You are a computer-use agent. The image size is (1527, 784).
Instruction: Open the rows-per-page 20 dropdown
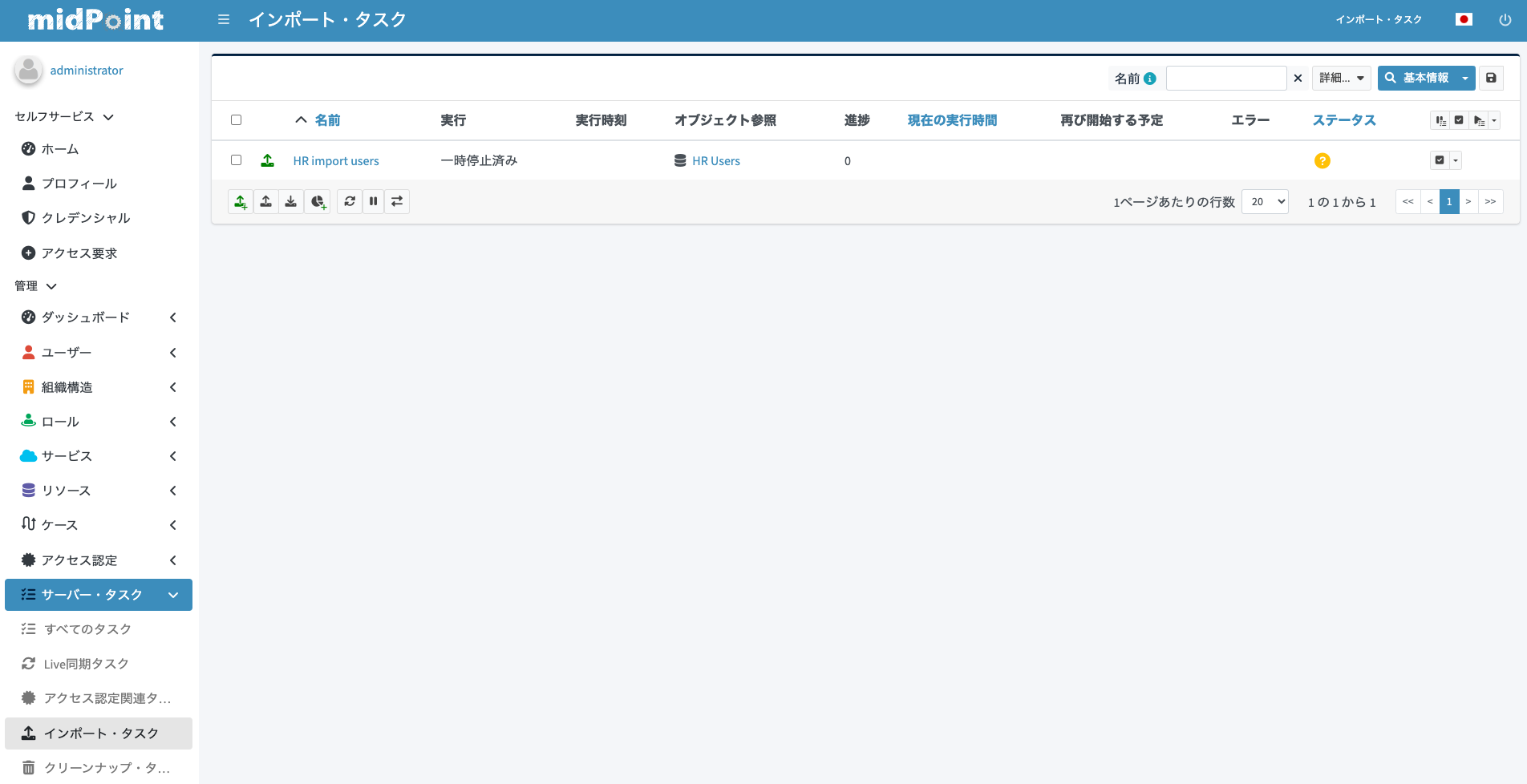click(x=1265, y=201)
